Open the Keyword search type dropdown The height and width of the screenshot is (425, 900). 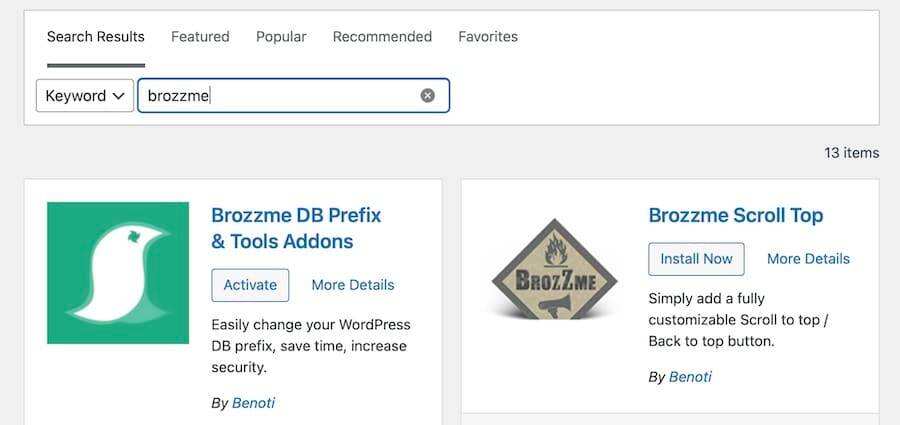pyautogui.click(x=85, y=96)
